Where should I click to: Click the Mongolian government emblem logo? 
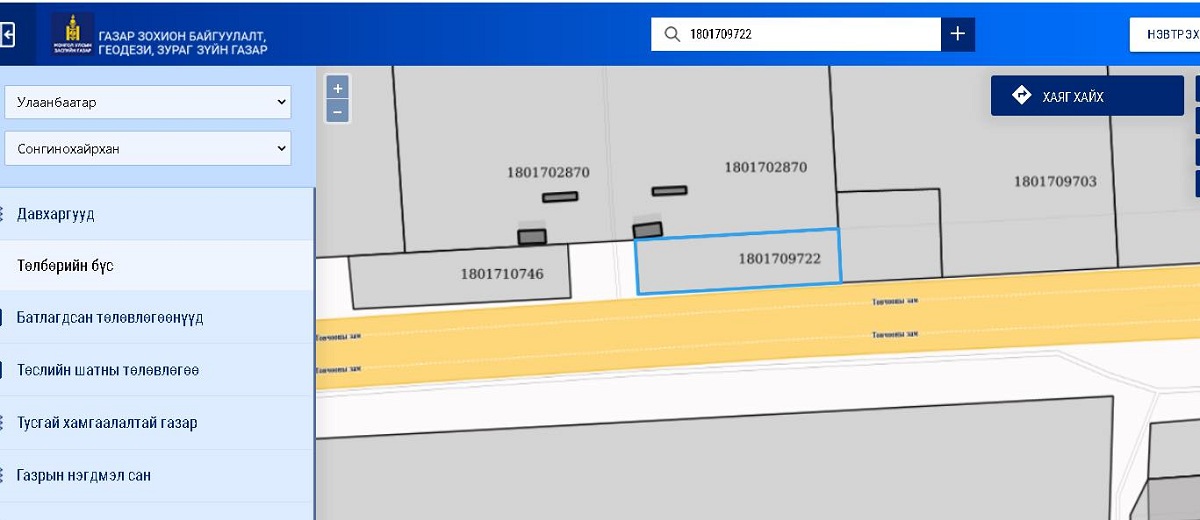73,35
